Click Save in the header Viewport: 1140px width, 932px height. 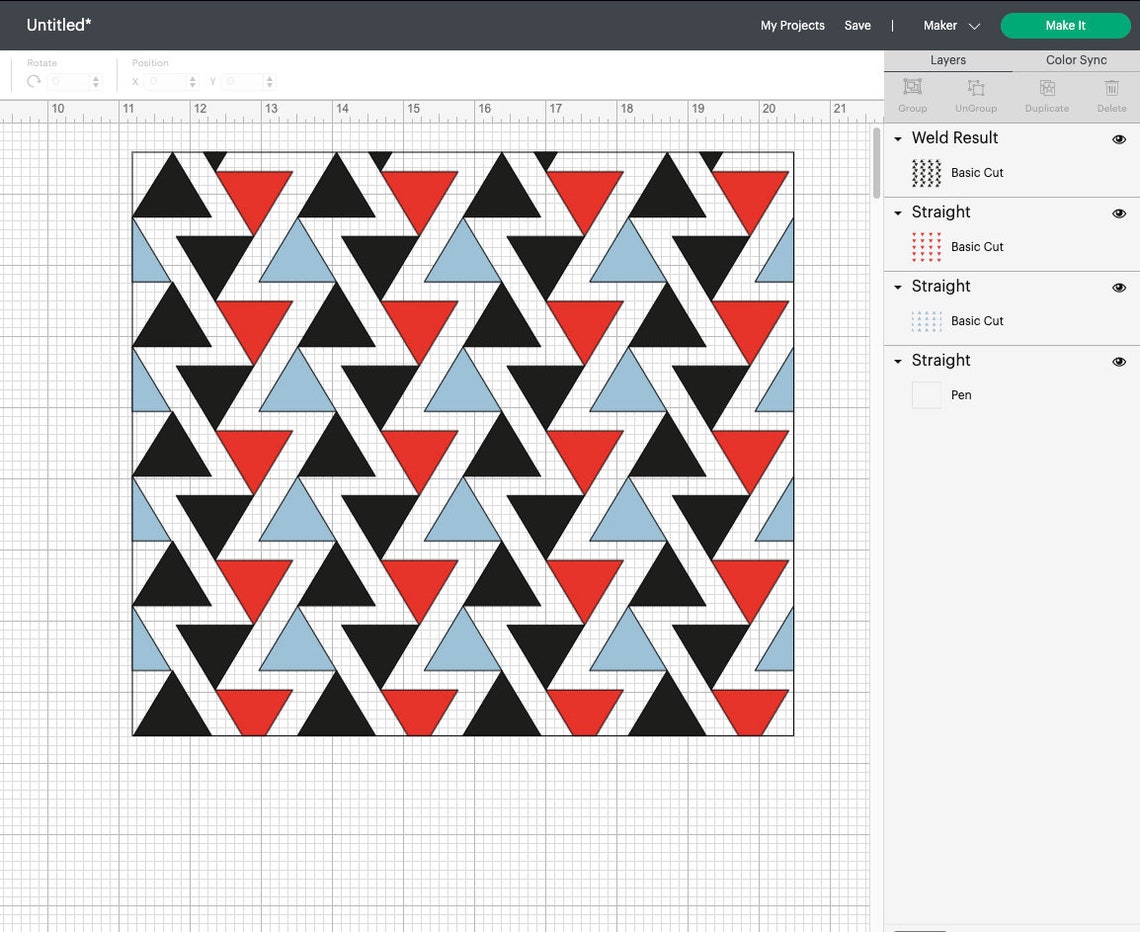click(x=857, y=25)
